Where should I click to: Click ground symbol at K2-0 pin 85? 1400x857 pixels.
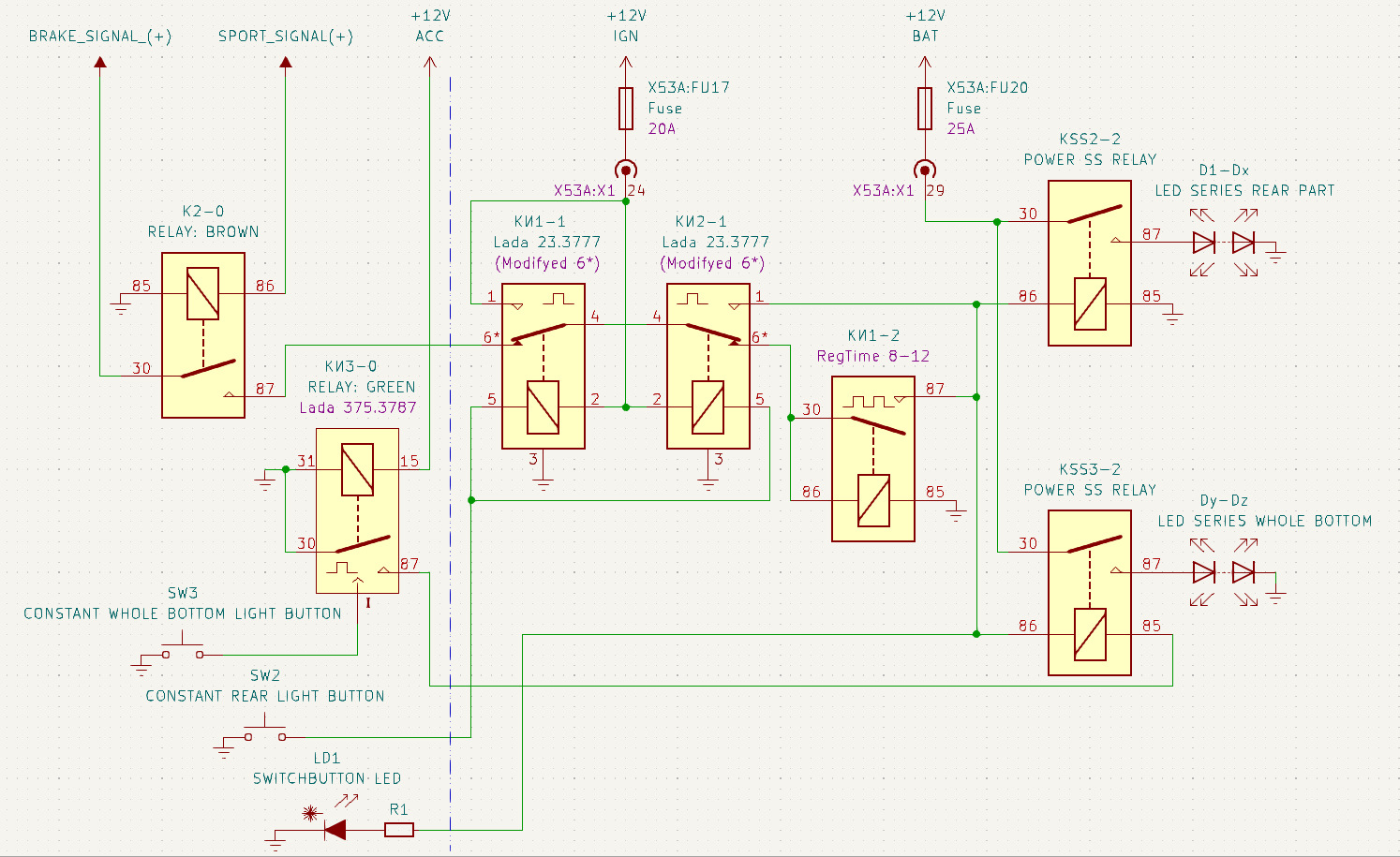point(120,304)
